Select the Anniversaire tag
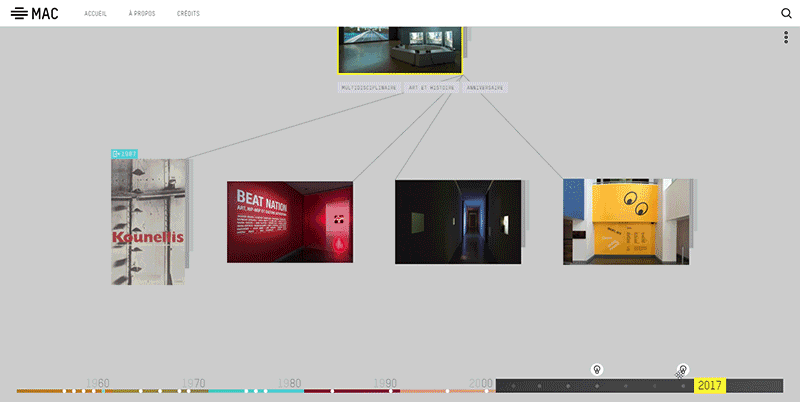 (485, 88)
